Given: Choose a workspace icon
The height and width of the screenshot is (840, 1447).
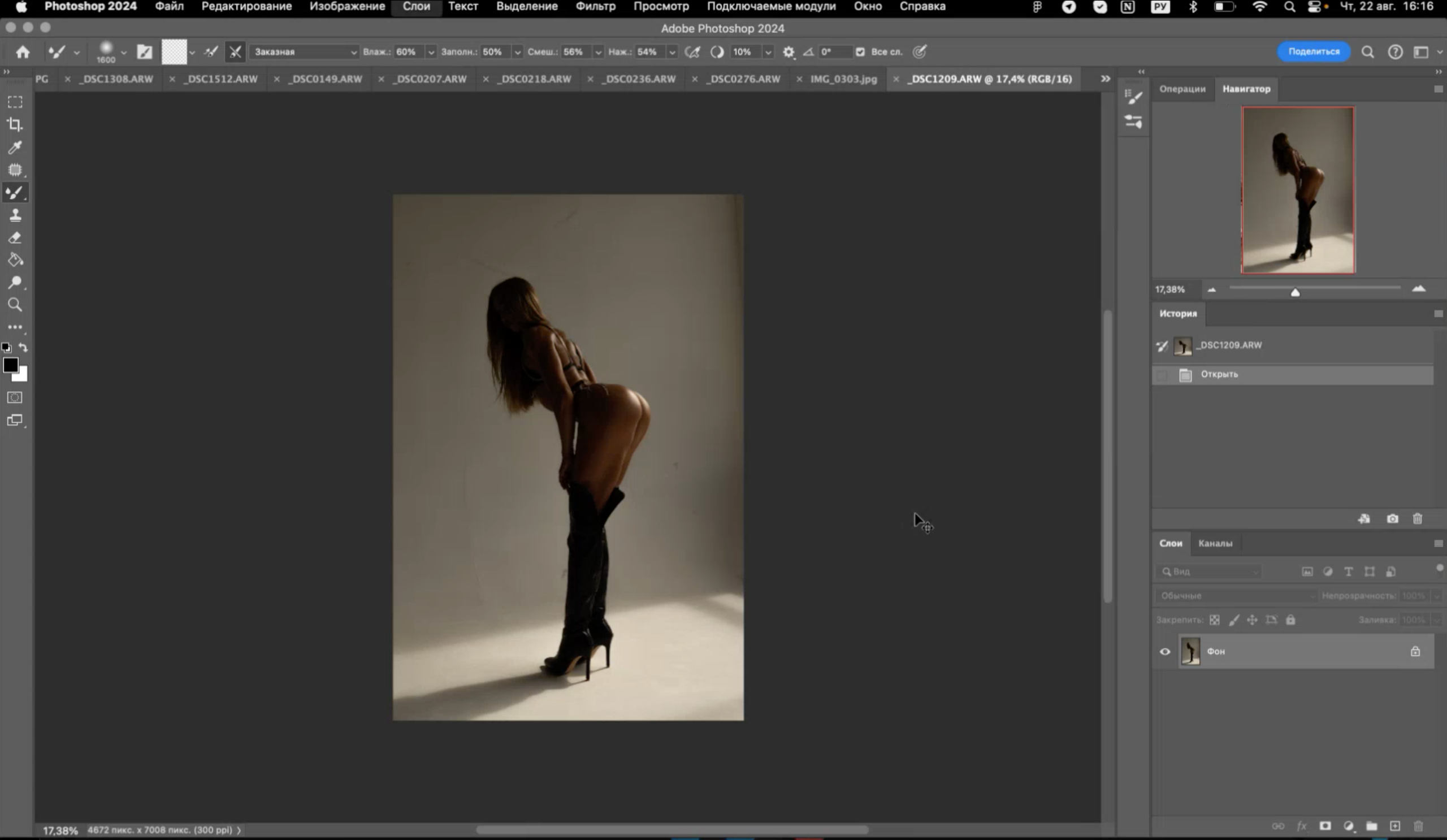Looking at the screenshot, I should coord(1421,52).
